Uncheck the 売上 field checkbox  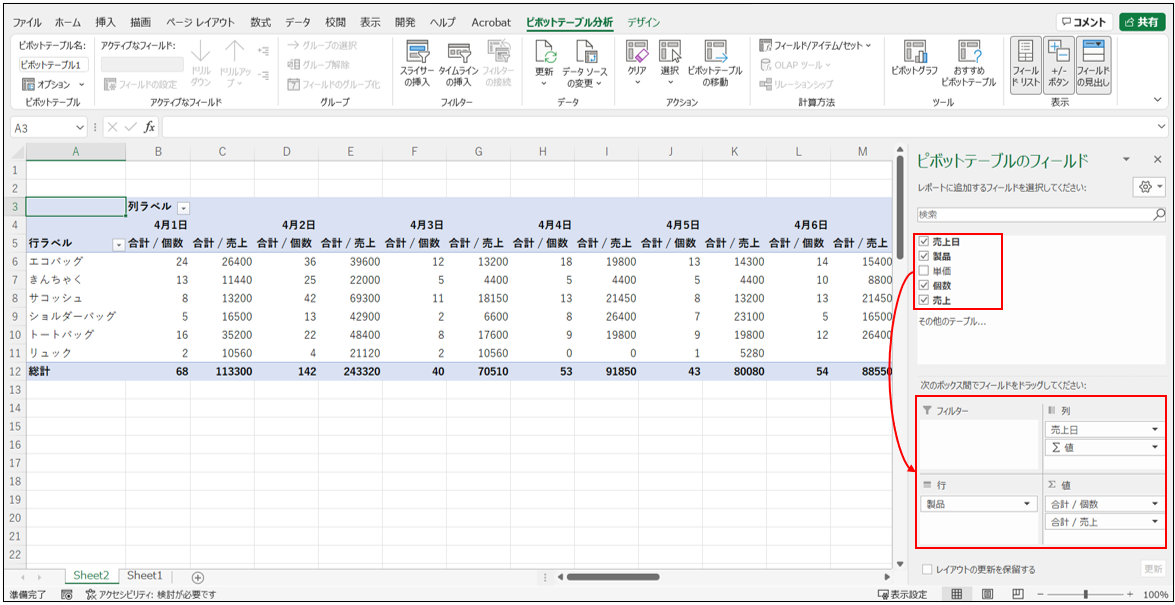click(x=924, y=301)
